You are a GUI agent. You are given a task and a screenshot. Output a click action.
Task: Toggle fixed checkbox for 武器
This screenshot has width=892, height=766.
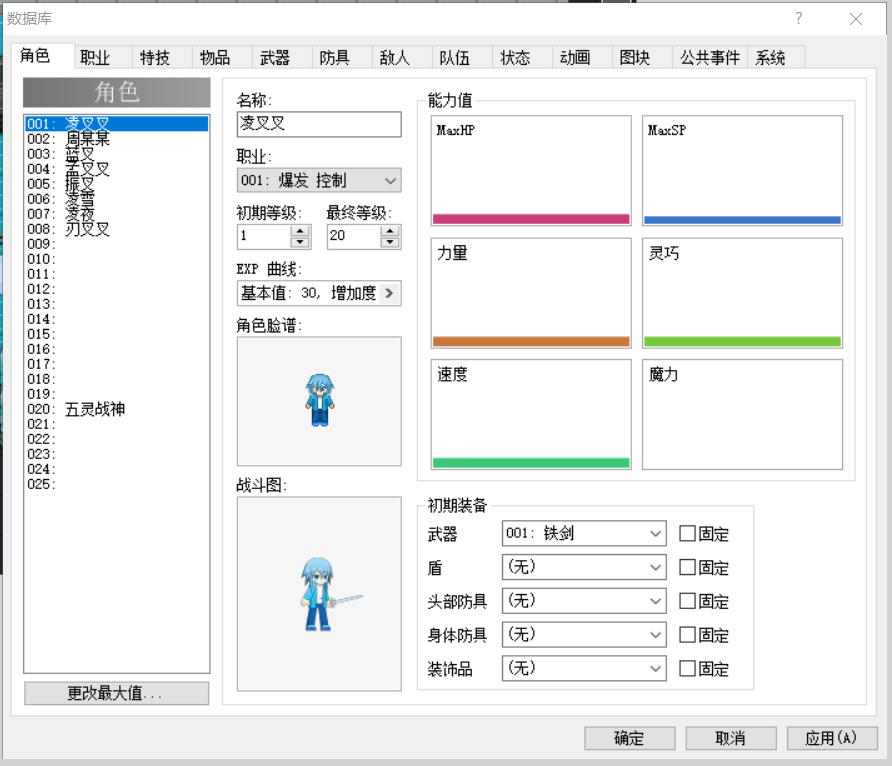tap(687, 533)
